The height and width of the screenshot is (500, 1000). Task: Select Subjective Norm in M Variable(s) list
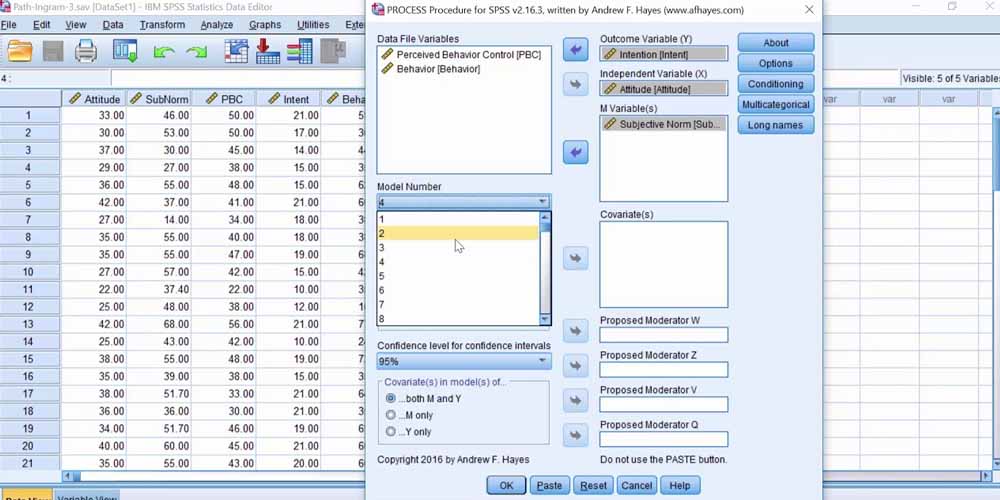[x=663, y=124]
